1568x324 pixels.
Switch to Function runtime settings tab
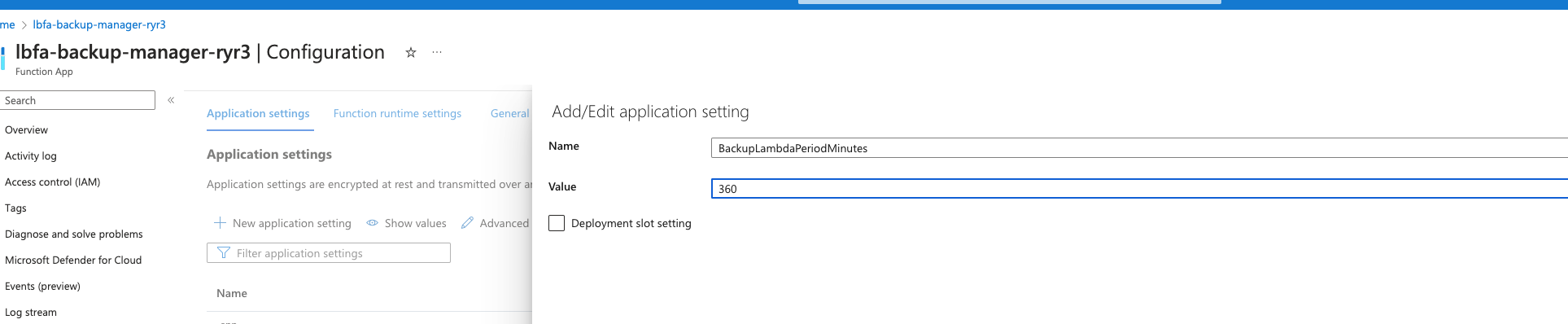pos(397,113)
